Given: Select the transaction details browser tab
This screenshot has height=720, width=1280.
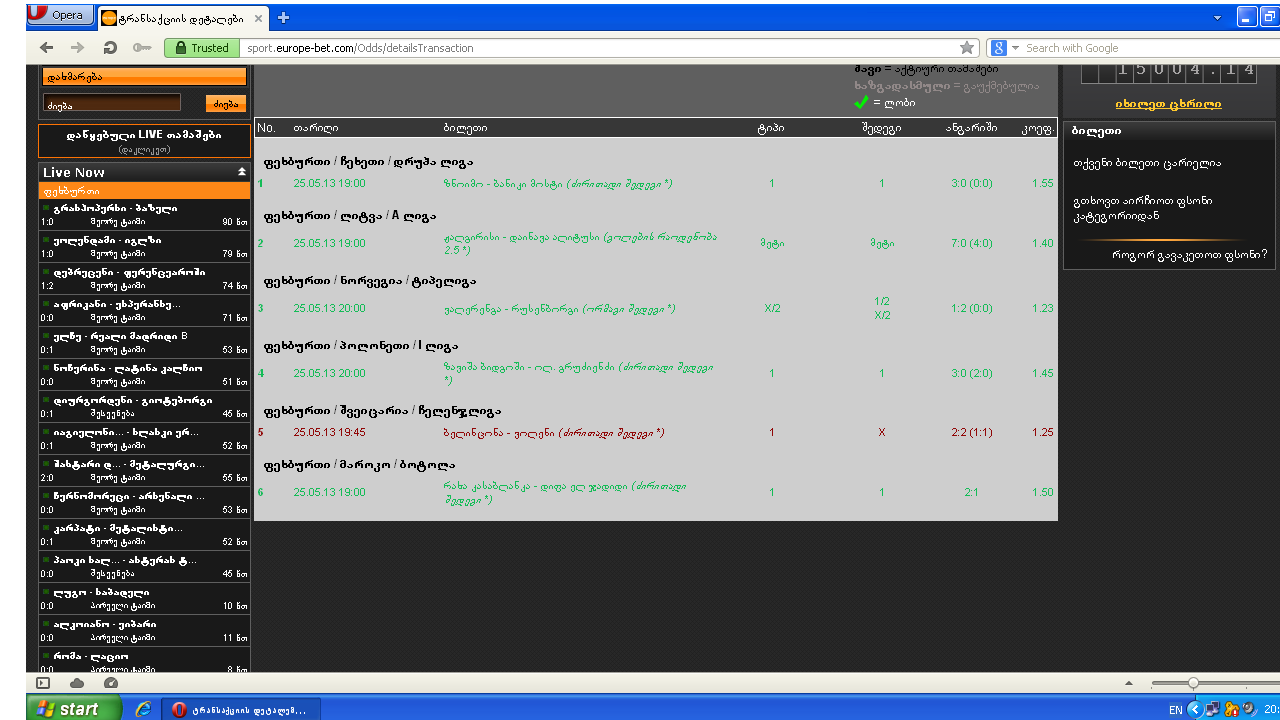Looking at the screenshot, I should click(184, 17).
